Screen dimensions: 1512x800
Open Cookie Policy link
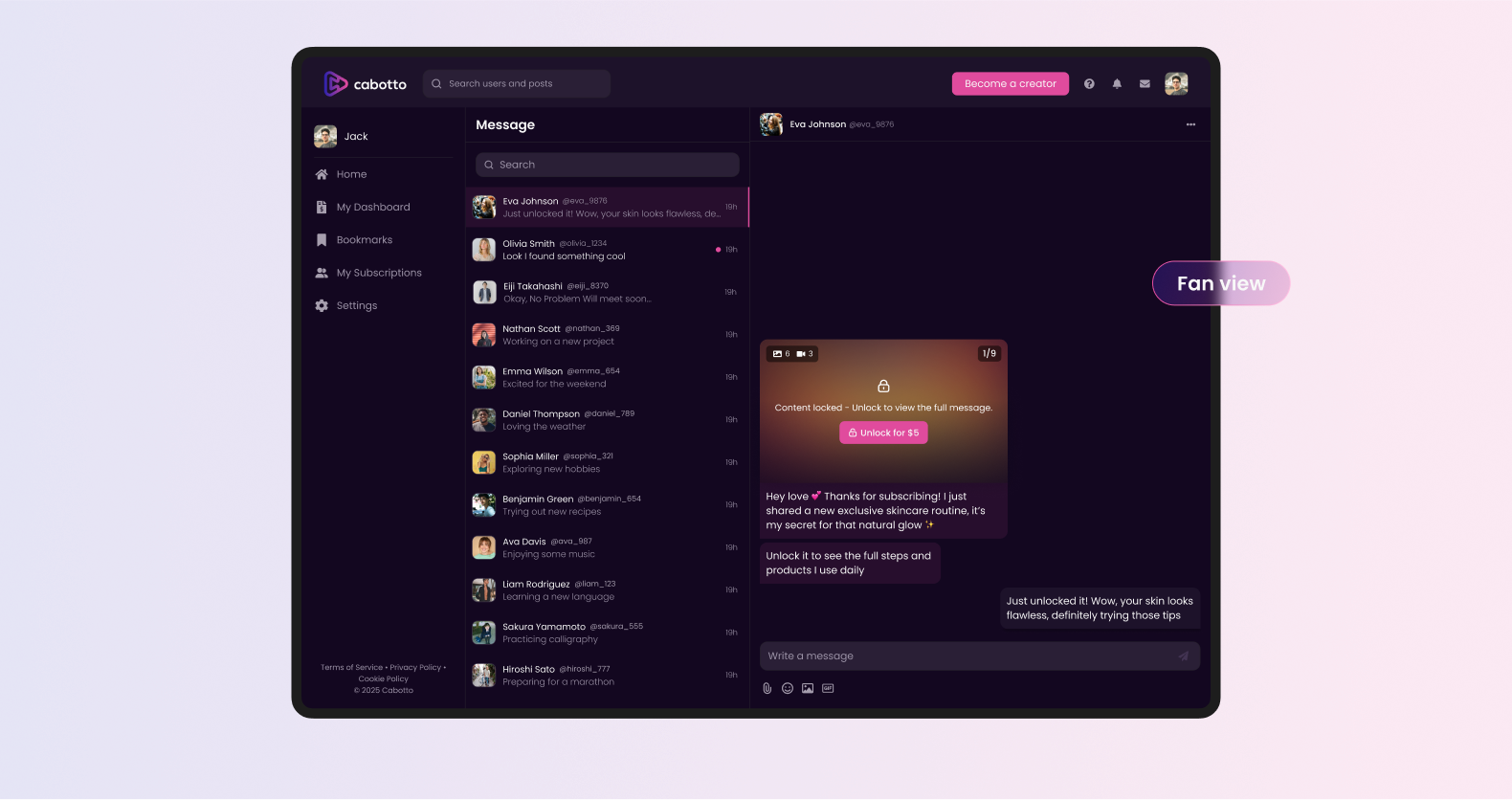click(x=384, y=679)
